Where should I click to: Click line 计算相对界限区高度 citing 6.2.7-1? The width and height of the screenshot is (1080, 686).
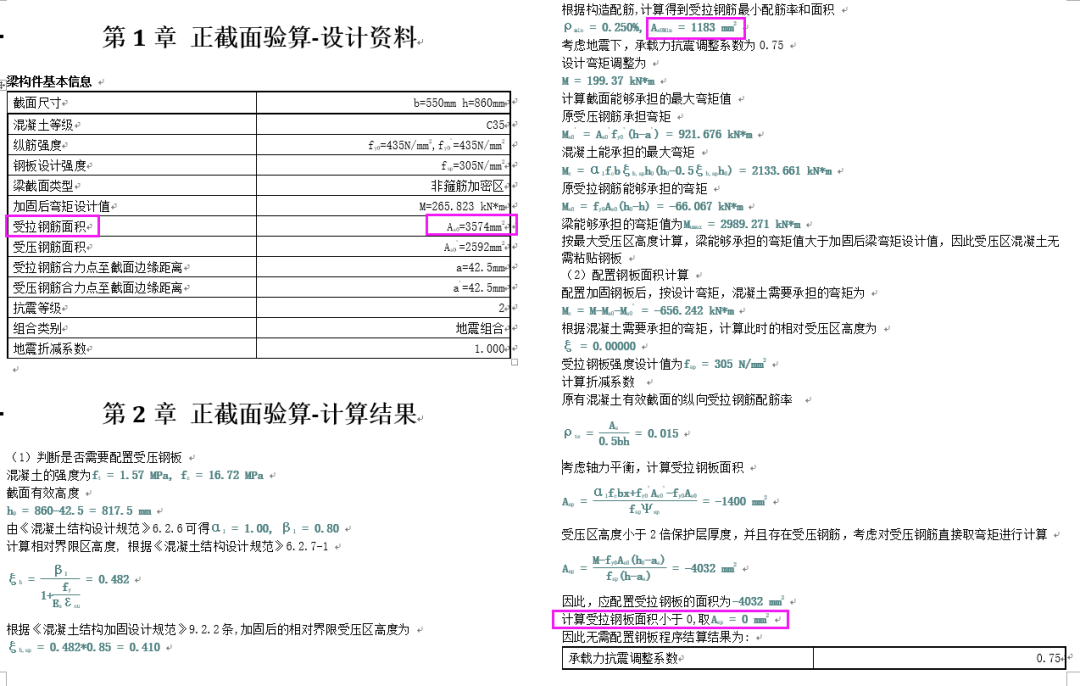pyautogui.click(x=167, y=546)
